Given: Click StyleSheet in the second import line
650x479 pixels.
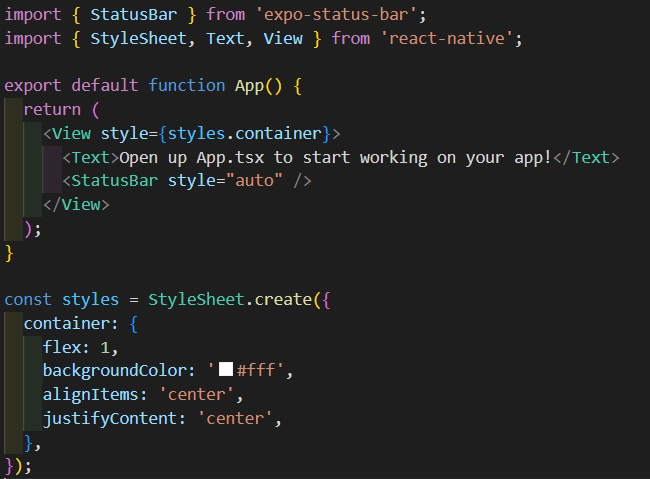Looking at the screenshot, I should 138,39.
